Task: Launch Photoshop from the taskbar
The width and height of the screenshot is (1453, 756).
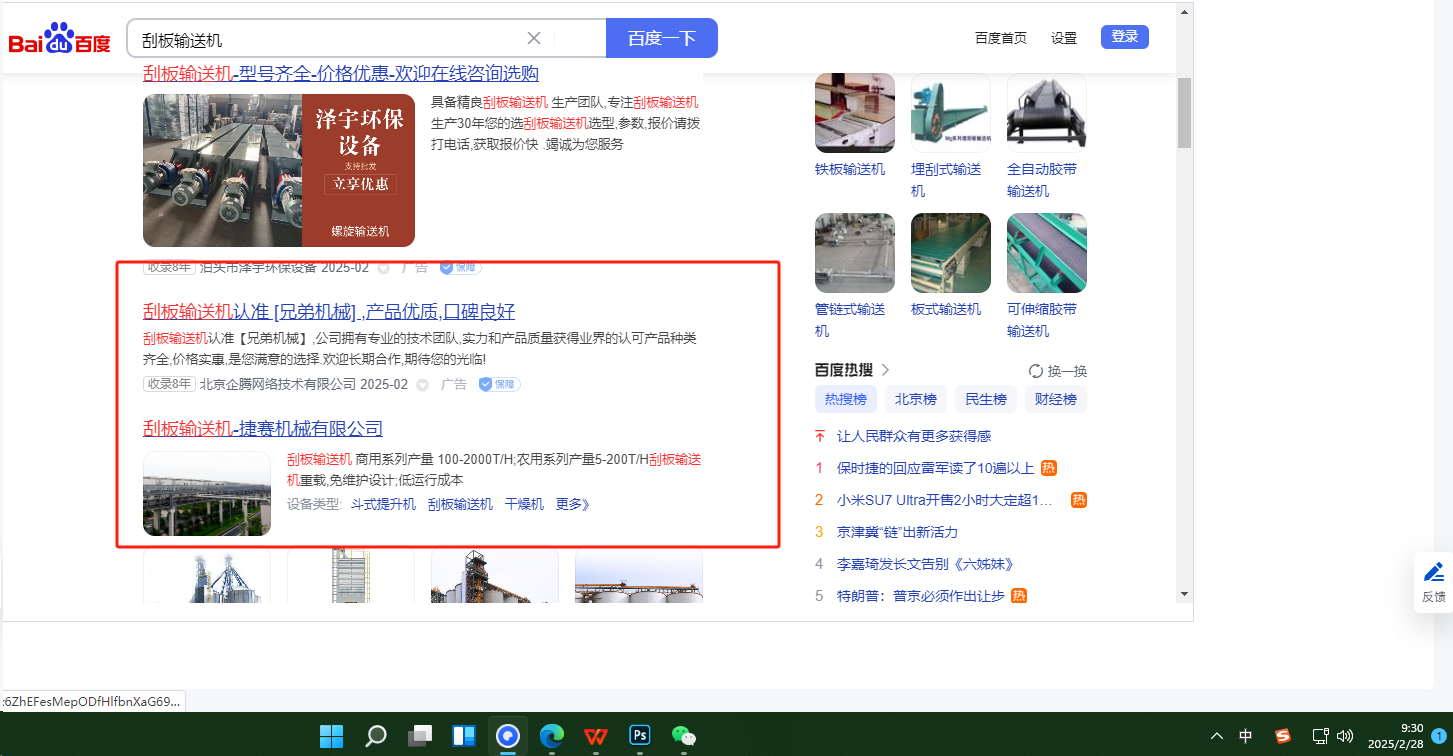Action: 640,736
